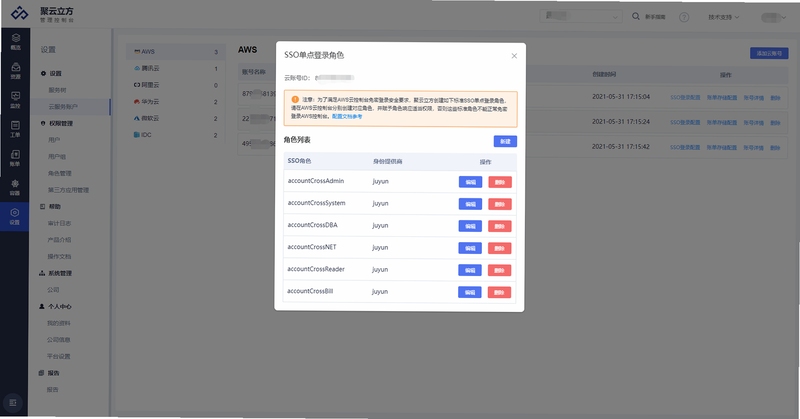Open the 配置文档参考 link in notice
This screenshot has height=419, width=800.
click(347, 116)
